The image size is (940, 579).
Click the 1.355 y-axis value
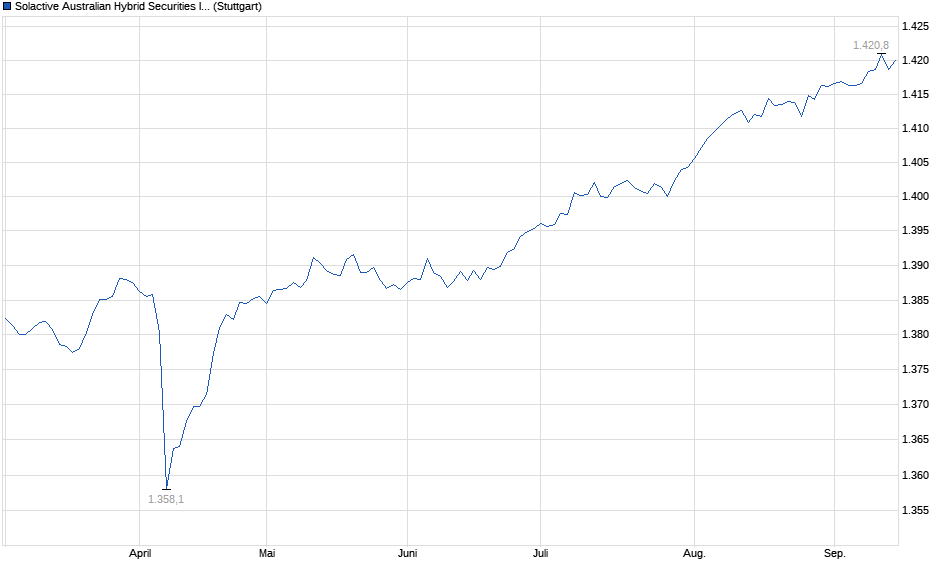pos(915,511)
